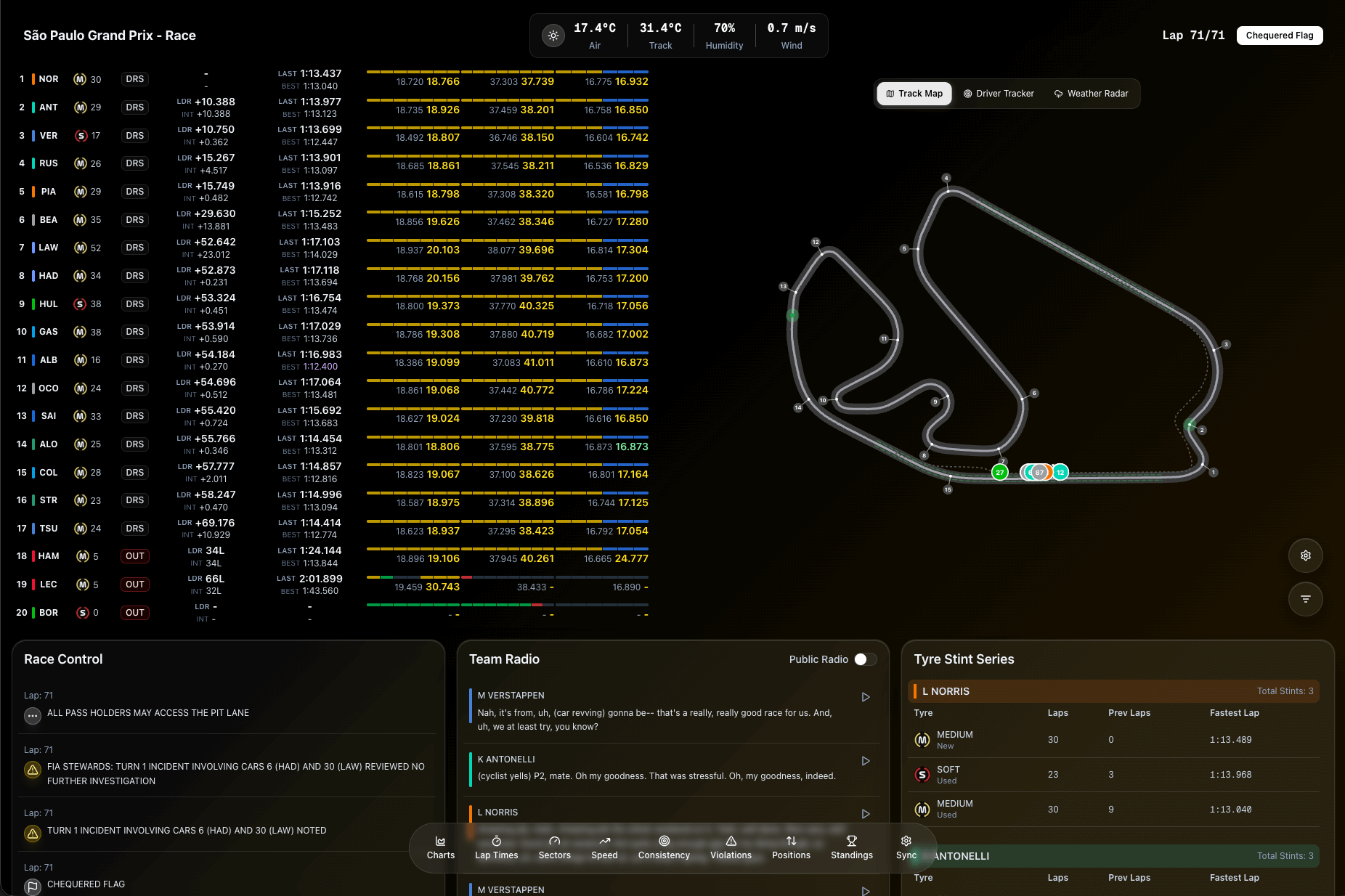Play L Norris's team radio clip
Image resolution: width=1345 pixels, height=896 pixels.
click(x=866, y=814)
